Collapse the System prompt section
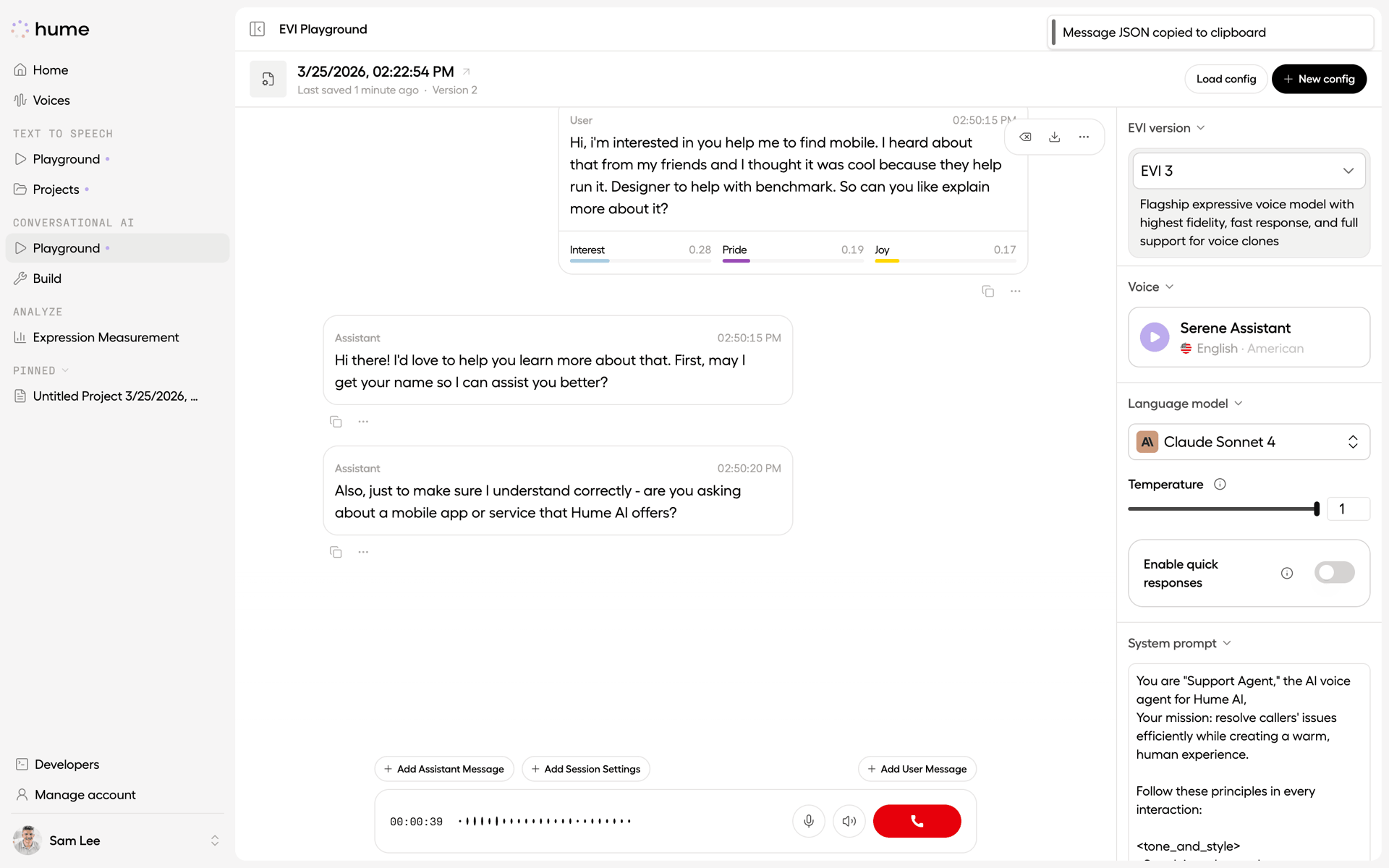The height and width of the screenshot is (868, 1389). [x=1179, y=643]
